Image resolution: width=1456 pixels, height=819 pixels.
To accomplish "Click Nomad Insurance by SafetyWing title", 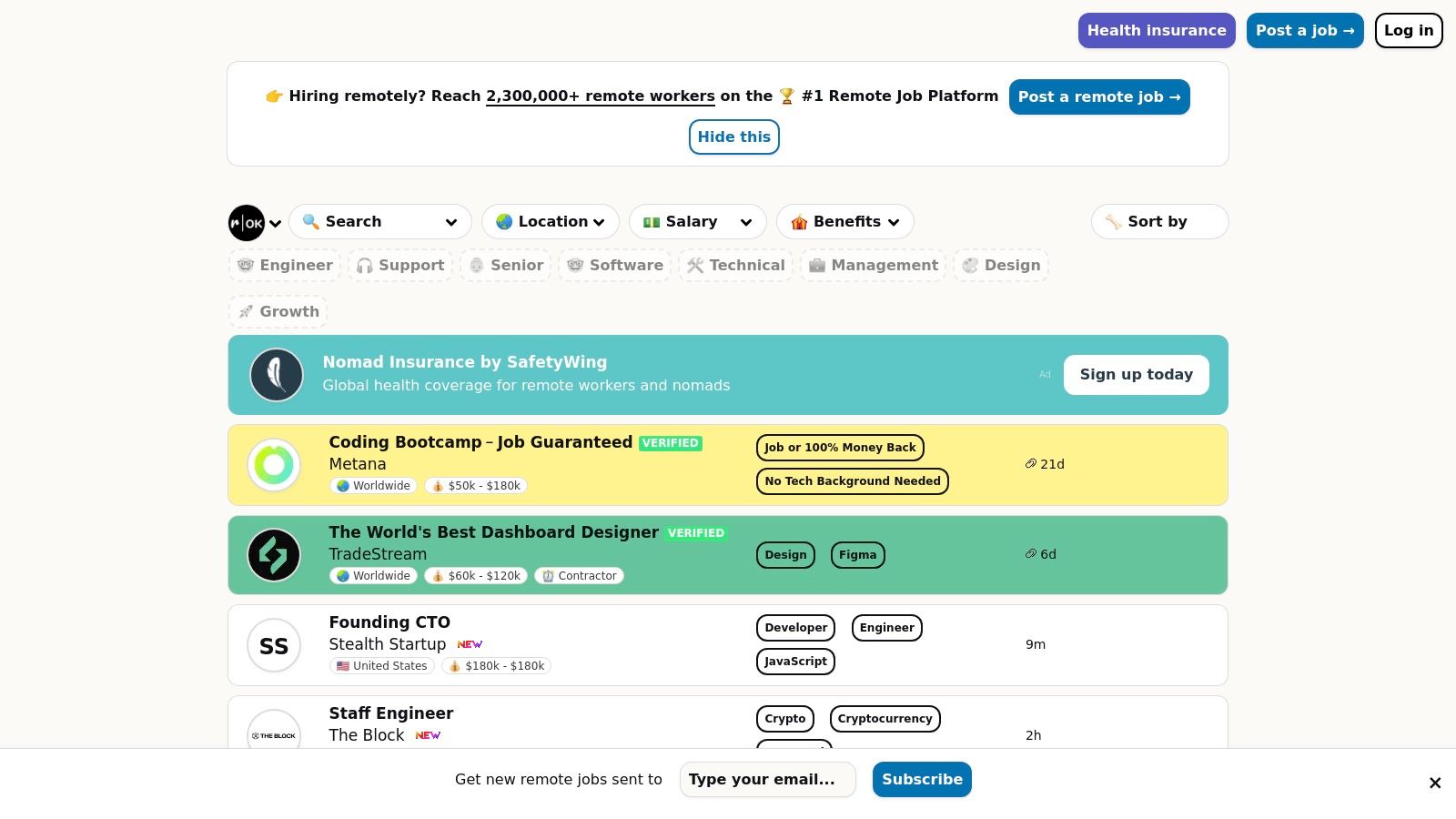I will [x=465, y=362].
